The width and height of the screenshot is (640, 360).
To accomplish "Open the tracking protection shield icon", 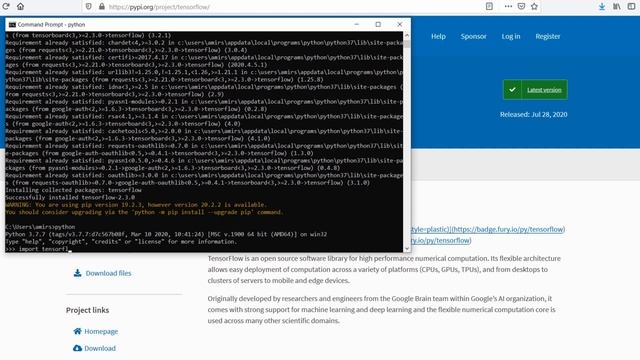I will pos(89,7).
